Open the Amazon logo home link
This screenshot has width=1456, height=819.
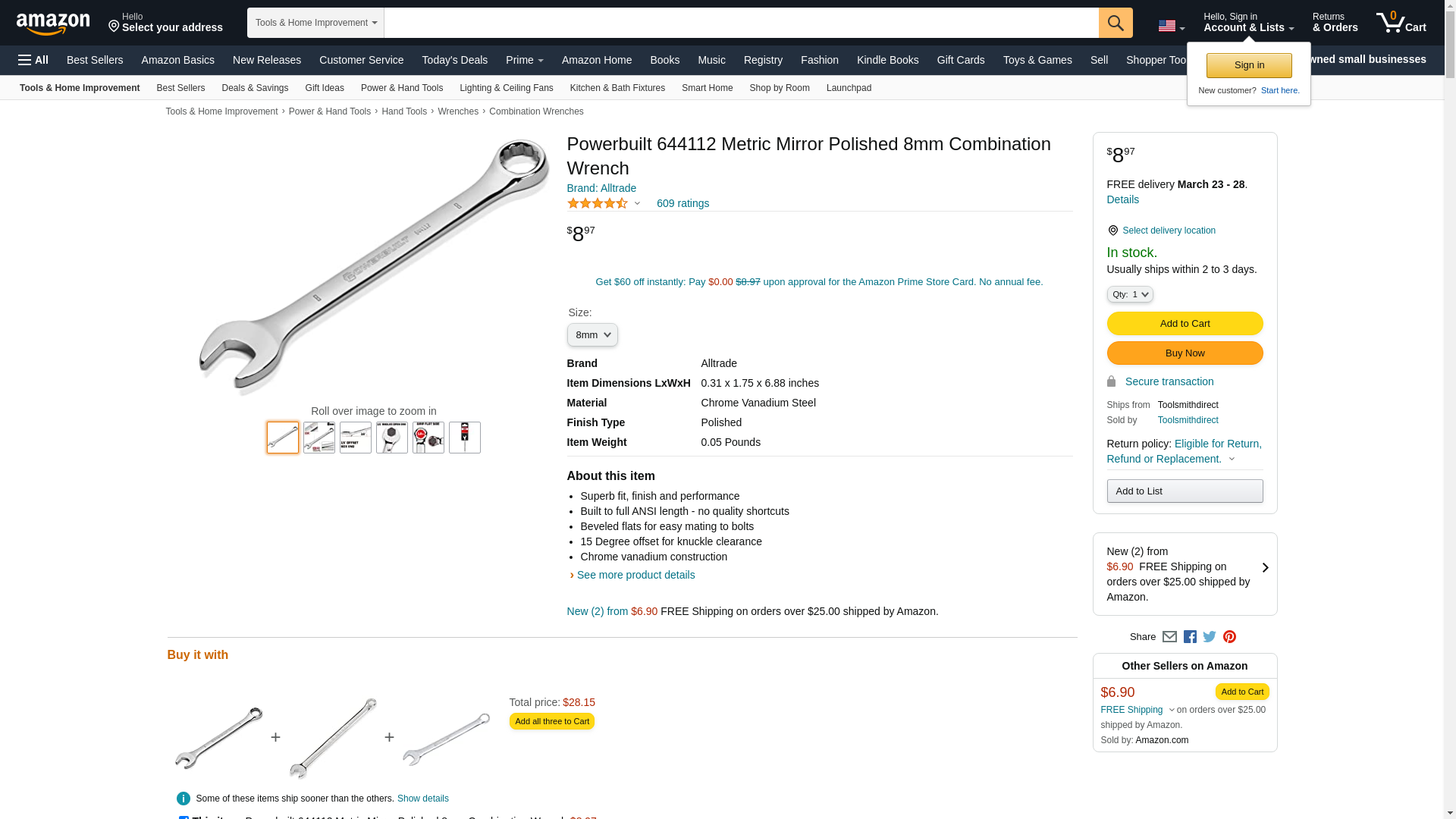click(53, 24)
